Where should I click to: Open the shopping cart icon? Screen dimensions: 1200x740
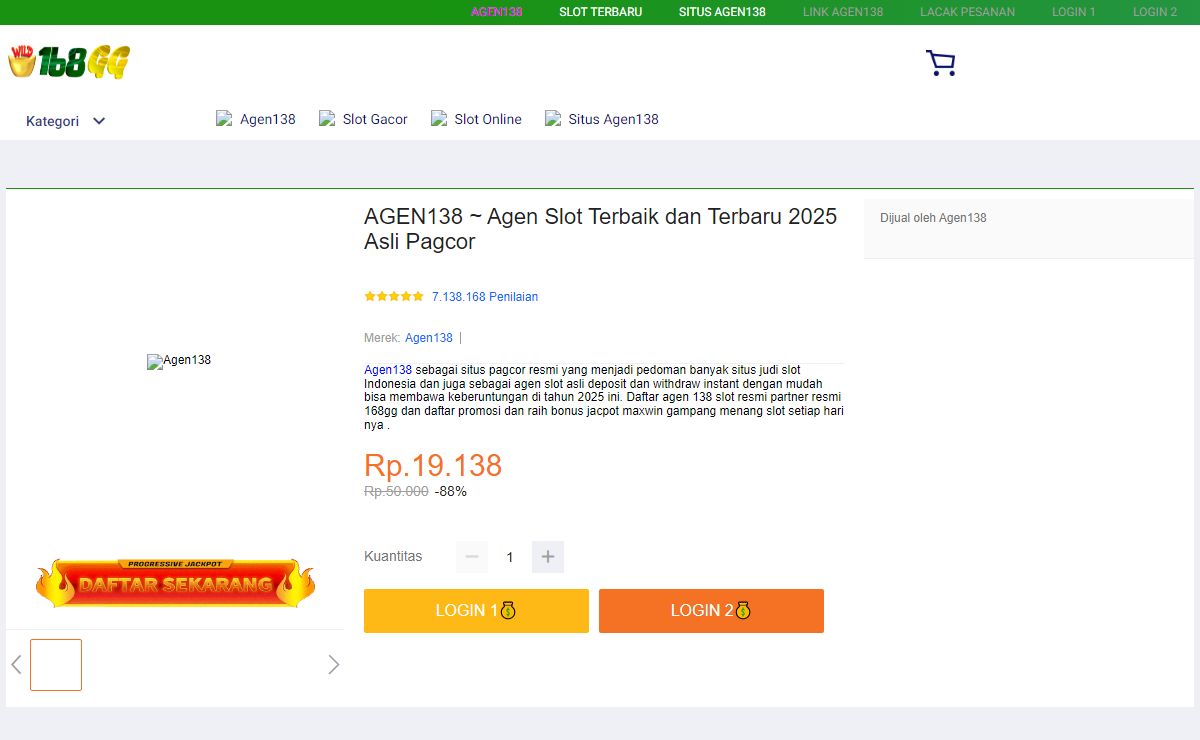941,63
